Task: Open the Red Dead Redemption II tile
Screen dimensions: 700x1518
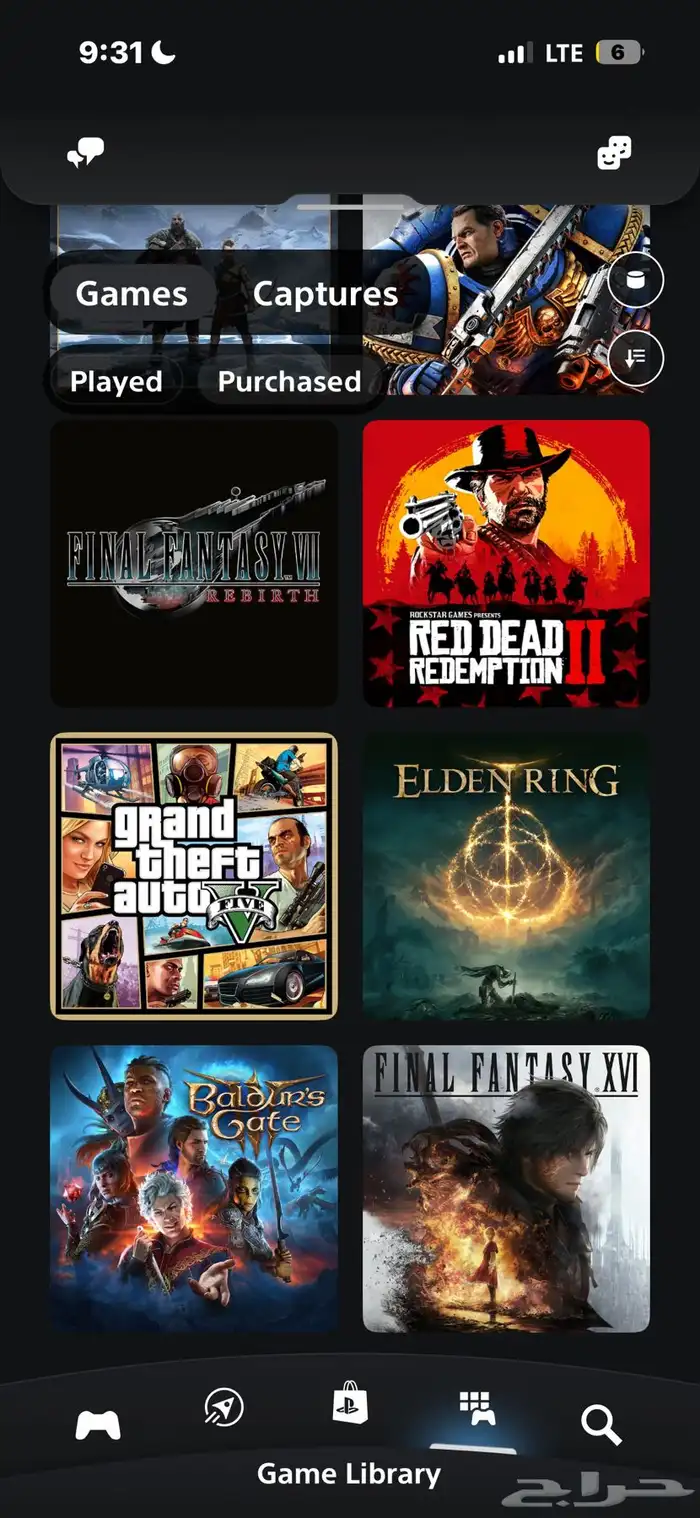Action: point(506,563)
